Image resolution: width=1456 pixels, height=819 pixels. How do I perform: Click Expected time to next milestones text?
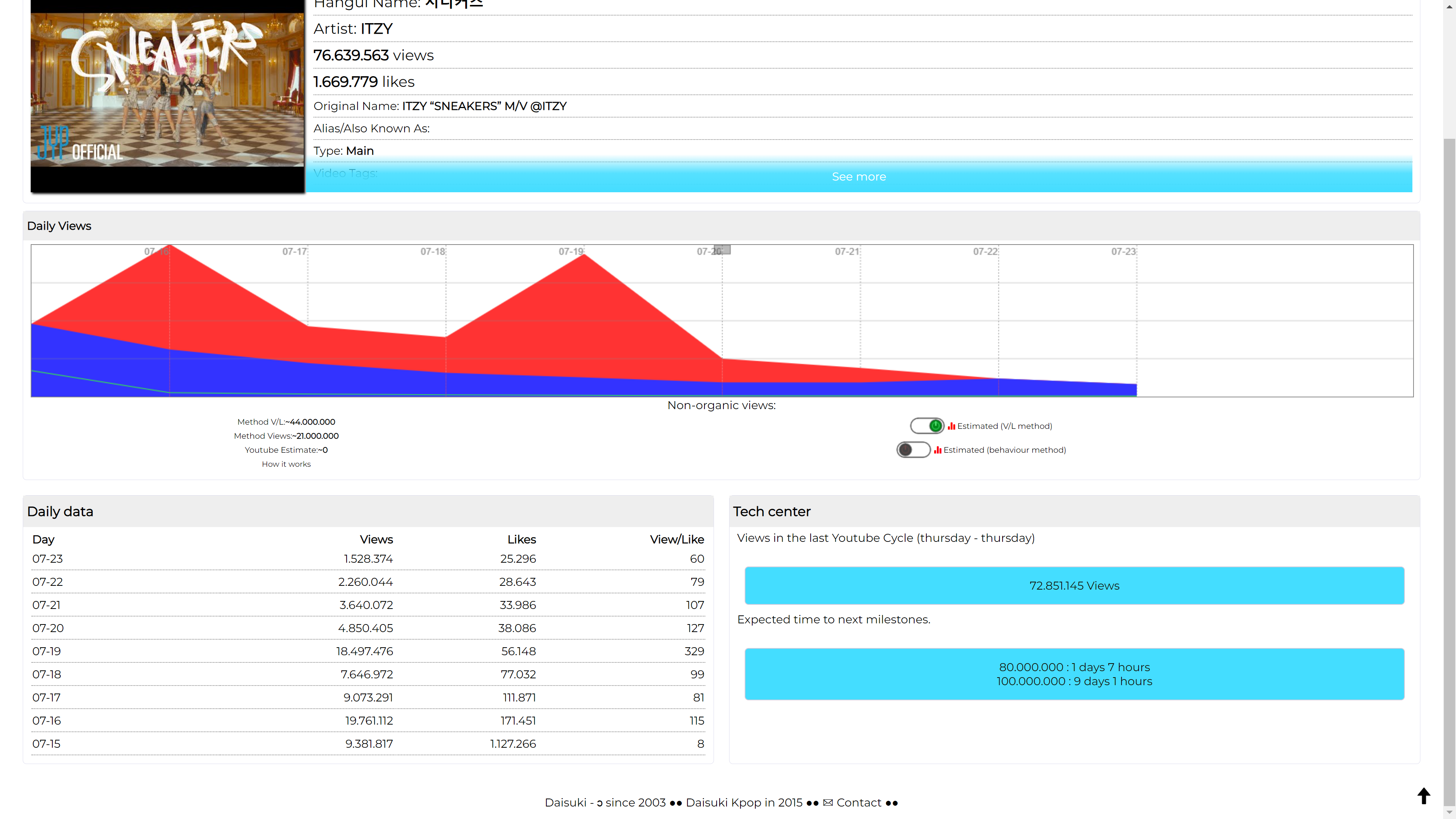point(833,620)
